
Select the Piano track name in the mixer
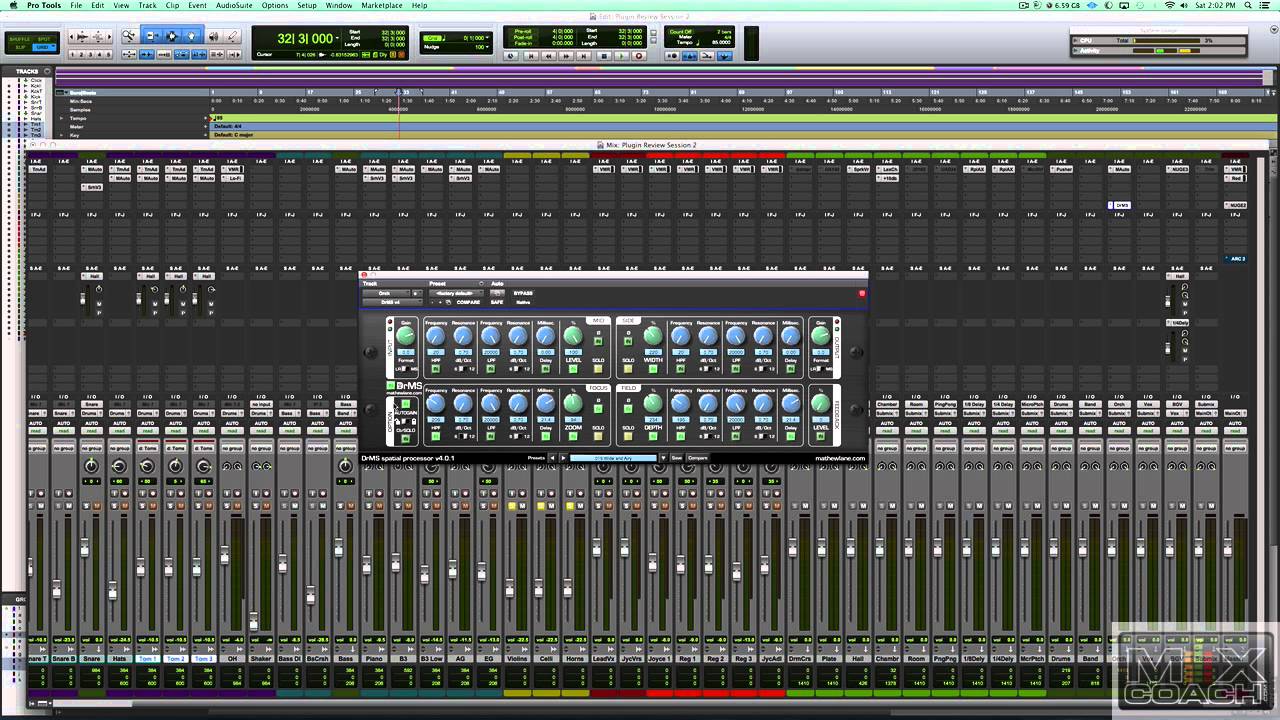(374, 658)
